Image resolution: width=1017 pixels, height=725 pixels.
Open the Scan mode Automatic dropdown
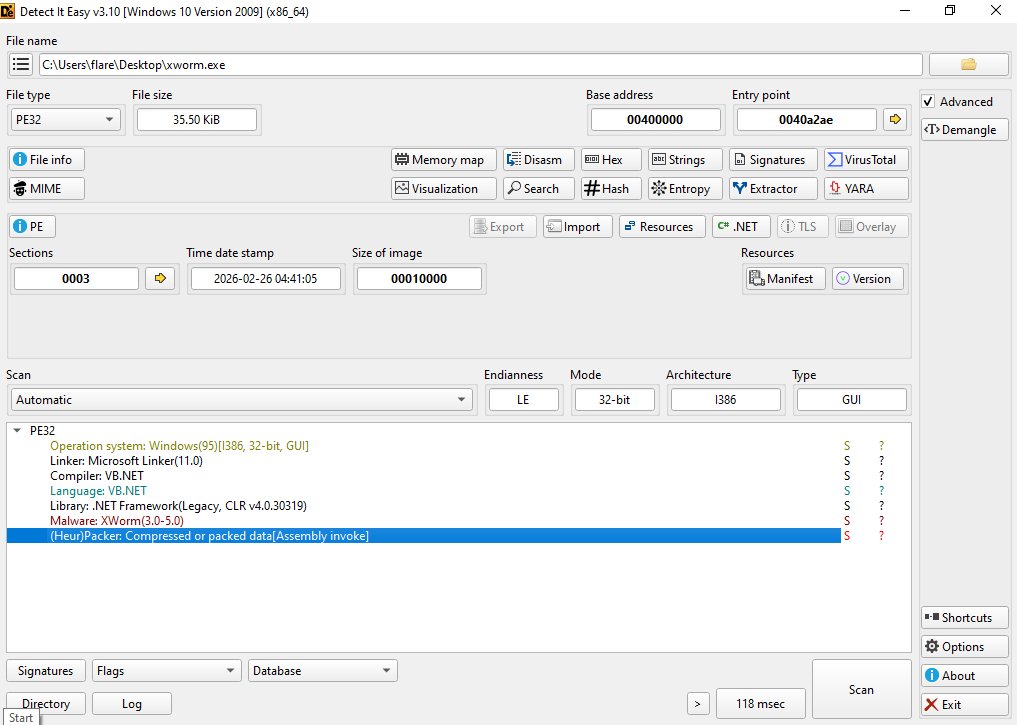(242, 400)
